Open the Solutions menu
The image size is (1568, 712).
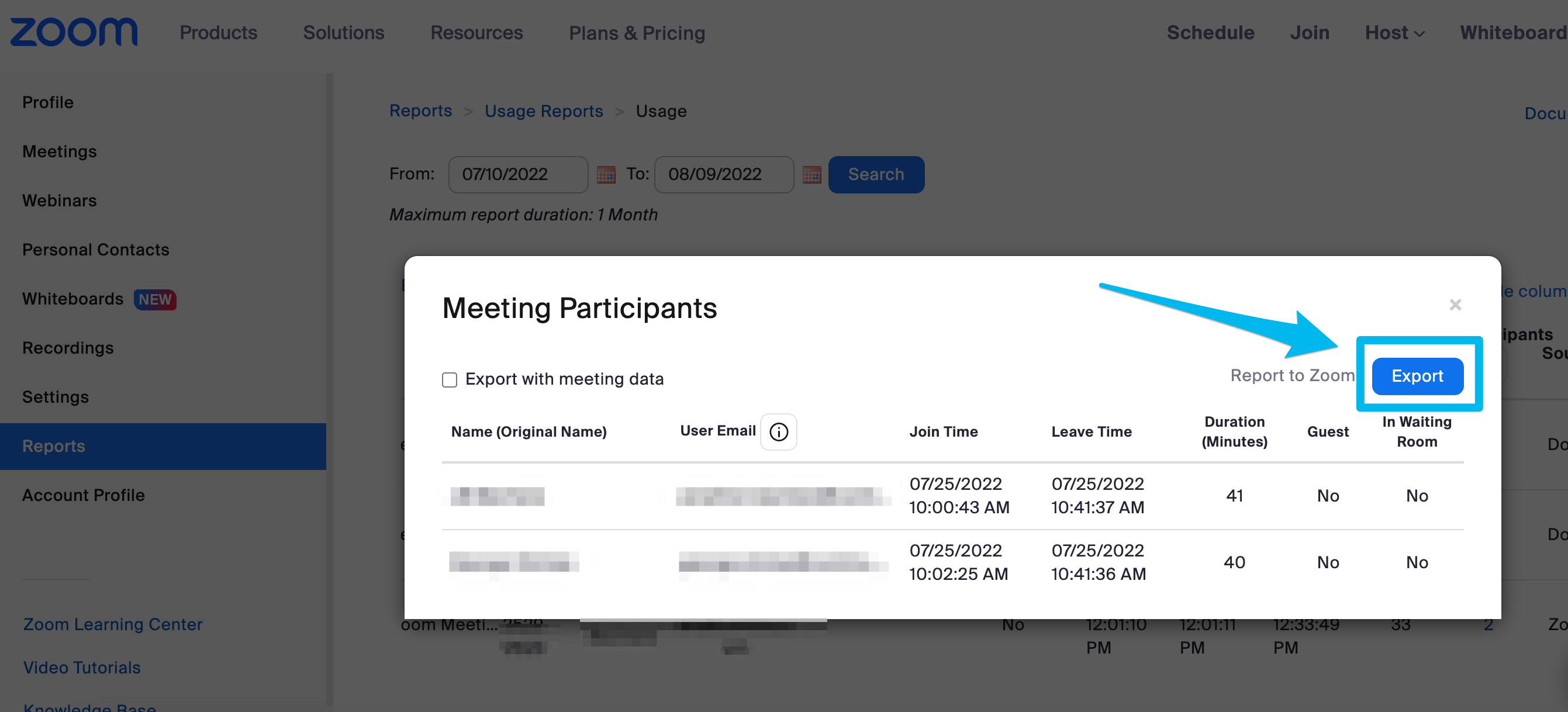[x=343, y=33]
